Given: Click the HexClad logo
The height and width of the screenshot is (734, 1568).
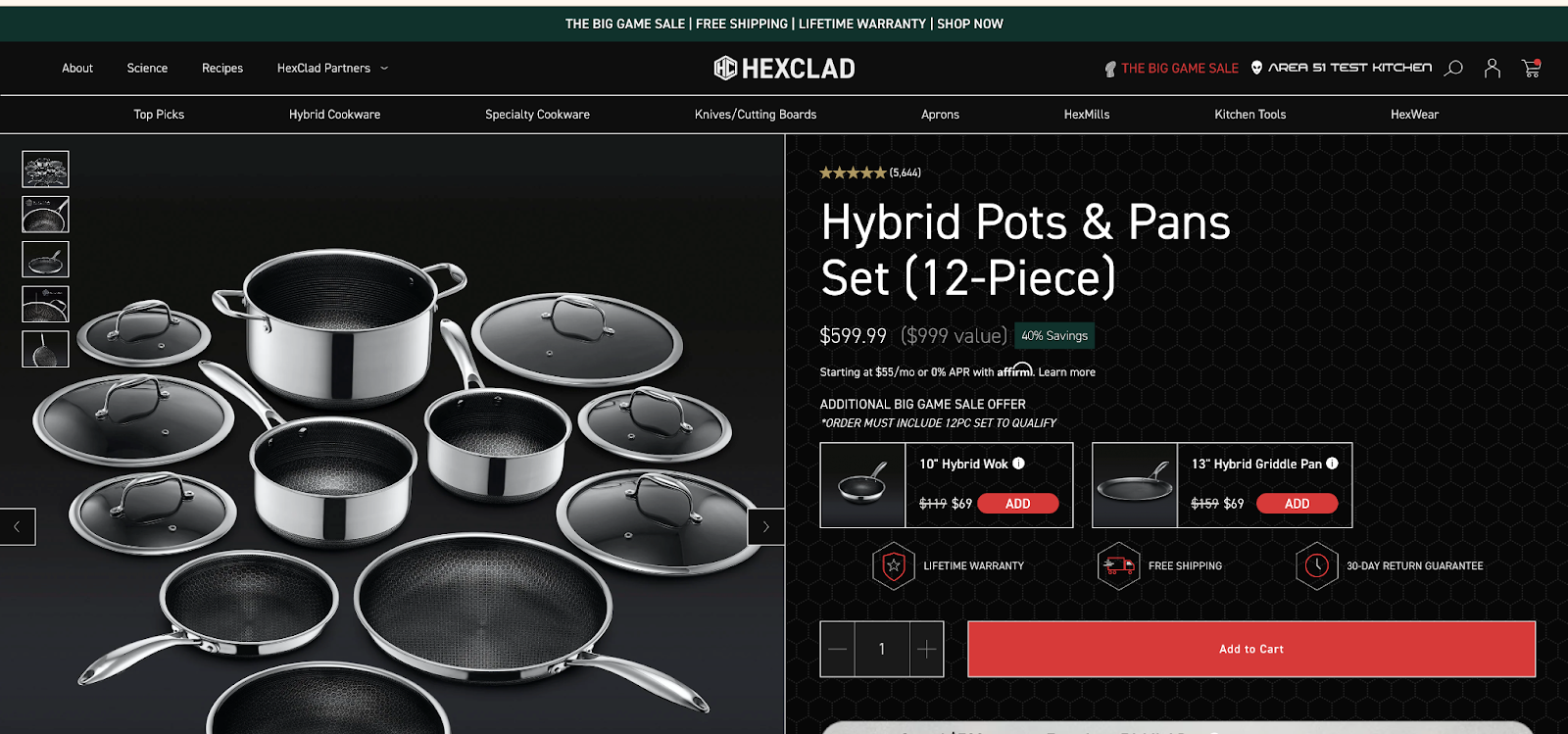Looking at the screenshot, I should click(x=784, y=68).
